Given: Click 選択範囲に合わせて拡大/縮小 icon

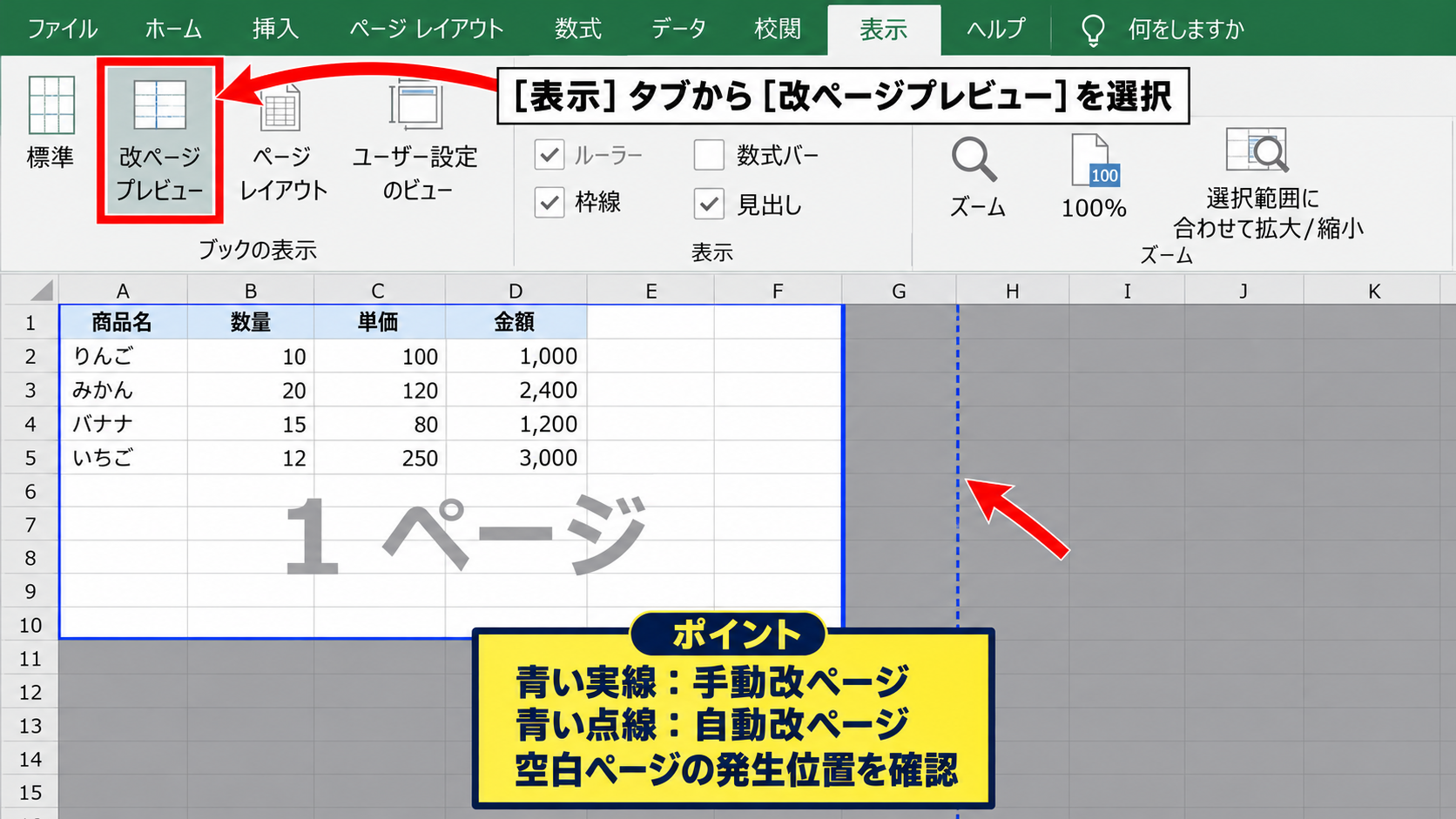Looking at the screenshot, I should pos(1257,150).
